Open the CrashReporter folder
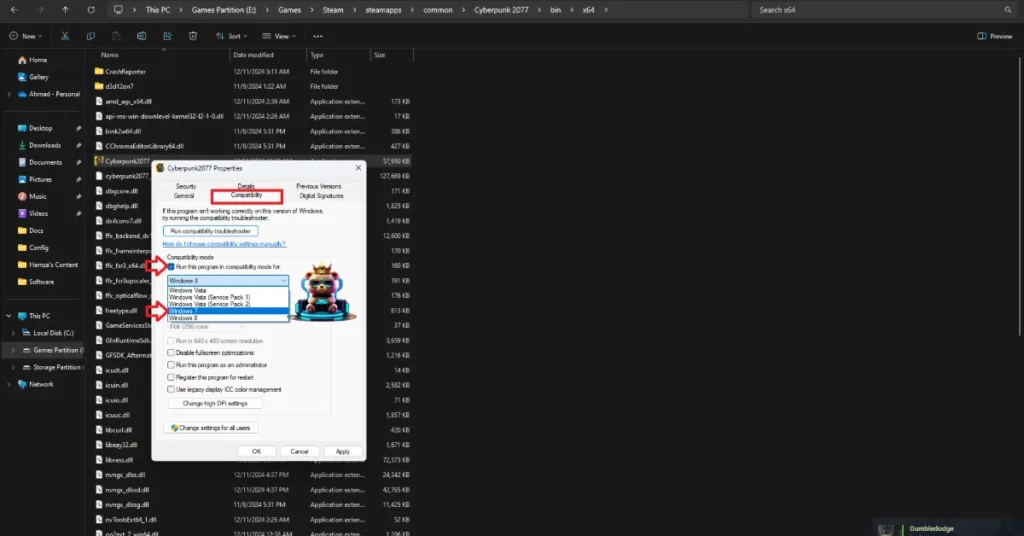Viewport: 1024px width, 536px height. click(125, 72)
